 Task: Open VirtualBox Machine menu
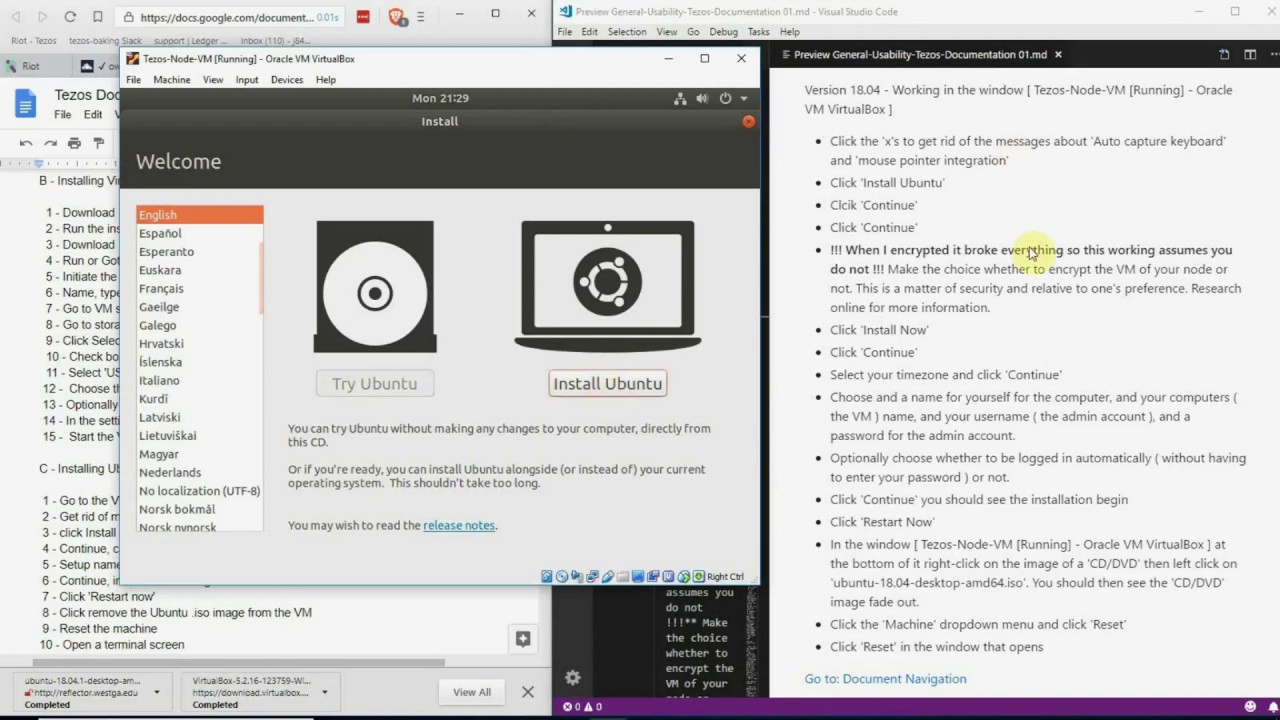172,80
